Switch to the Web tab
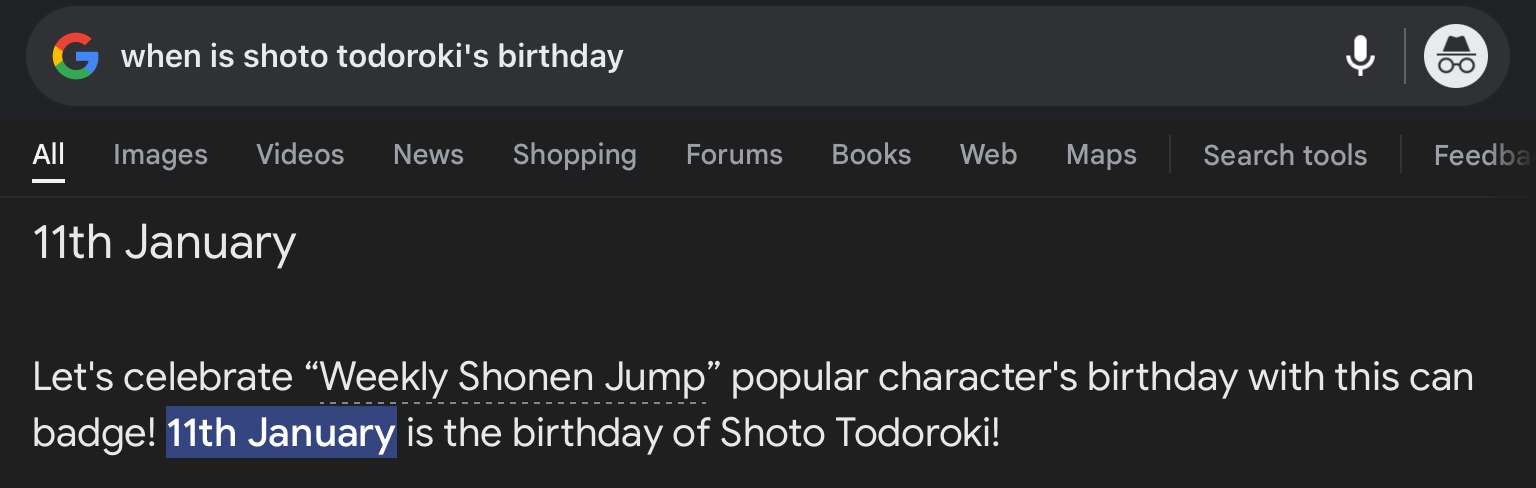The width and height of the screenshot is (1536, 488). click(x=988, y=155)
